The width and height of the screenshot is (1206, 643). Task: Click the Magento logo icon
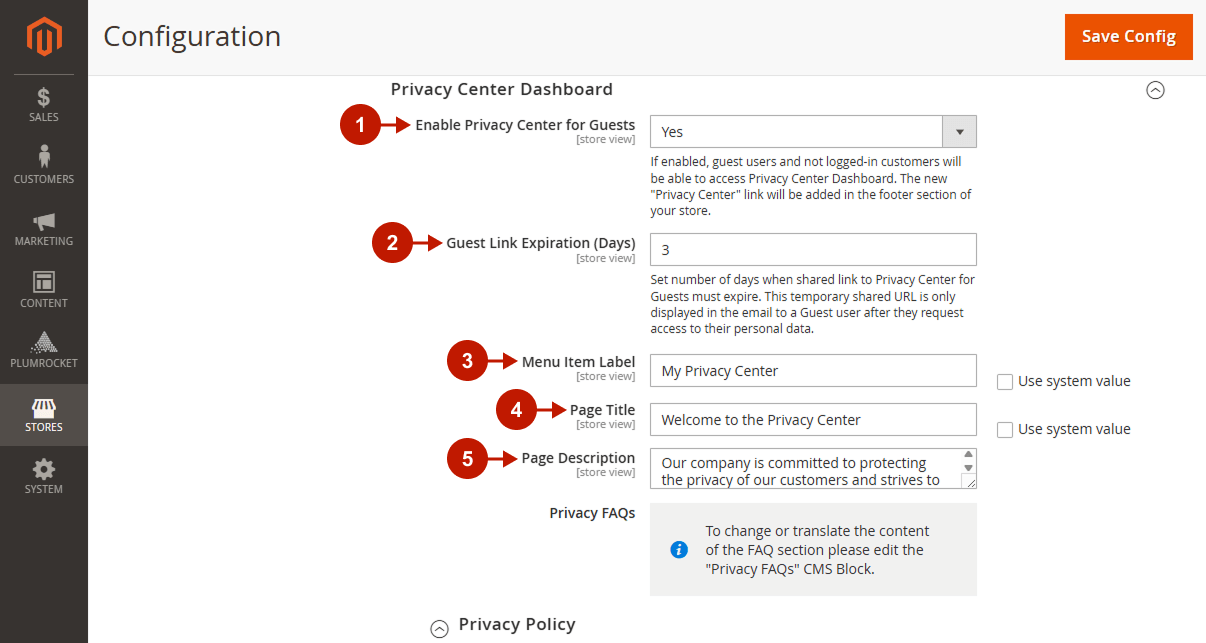(44, 37)
